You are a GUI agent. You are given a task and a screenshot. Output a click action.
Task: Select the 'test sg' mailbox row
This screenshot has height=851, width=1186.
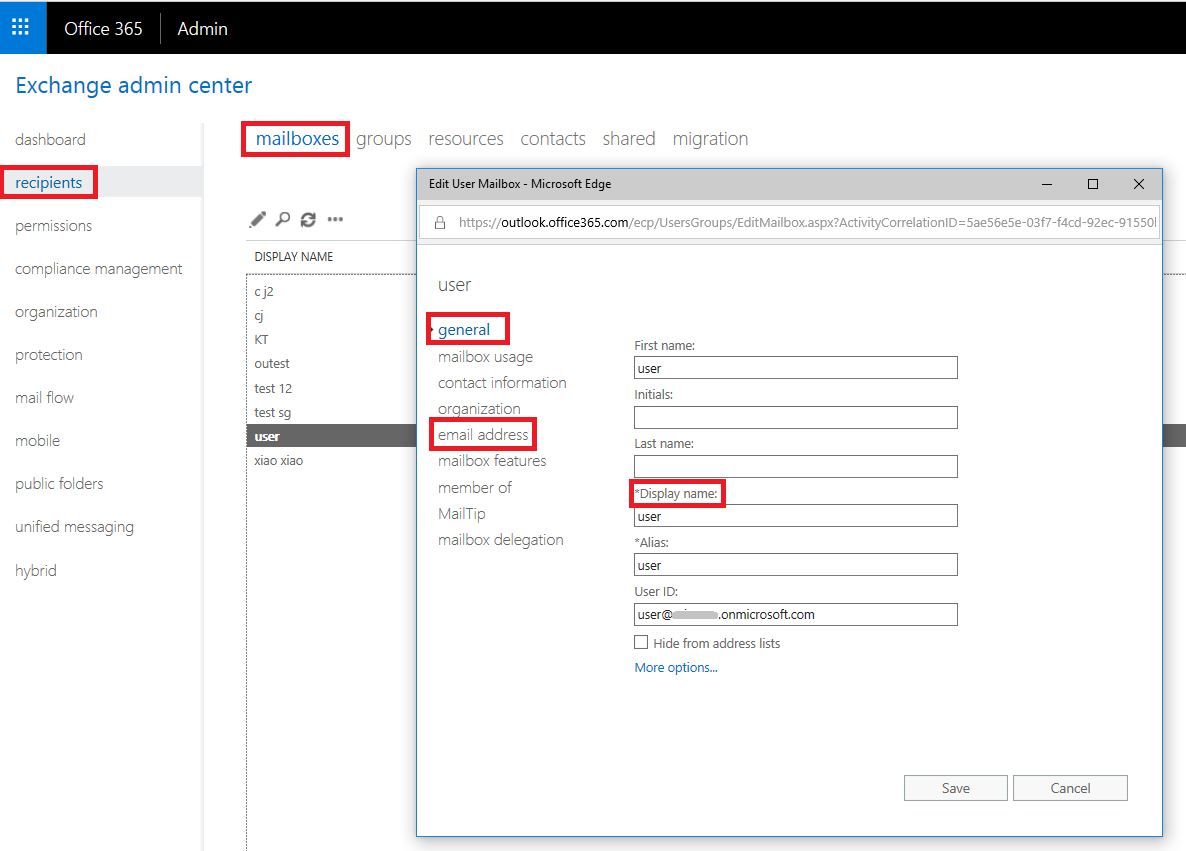(331, 413)
